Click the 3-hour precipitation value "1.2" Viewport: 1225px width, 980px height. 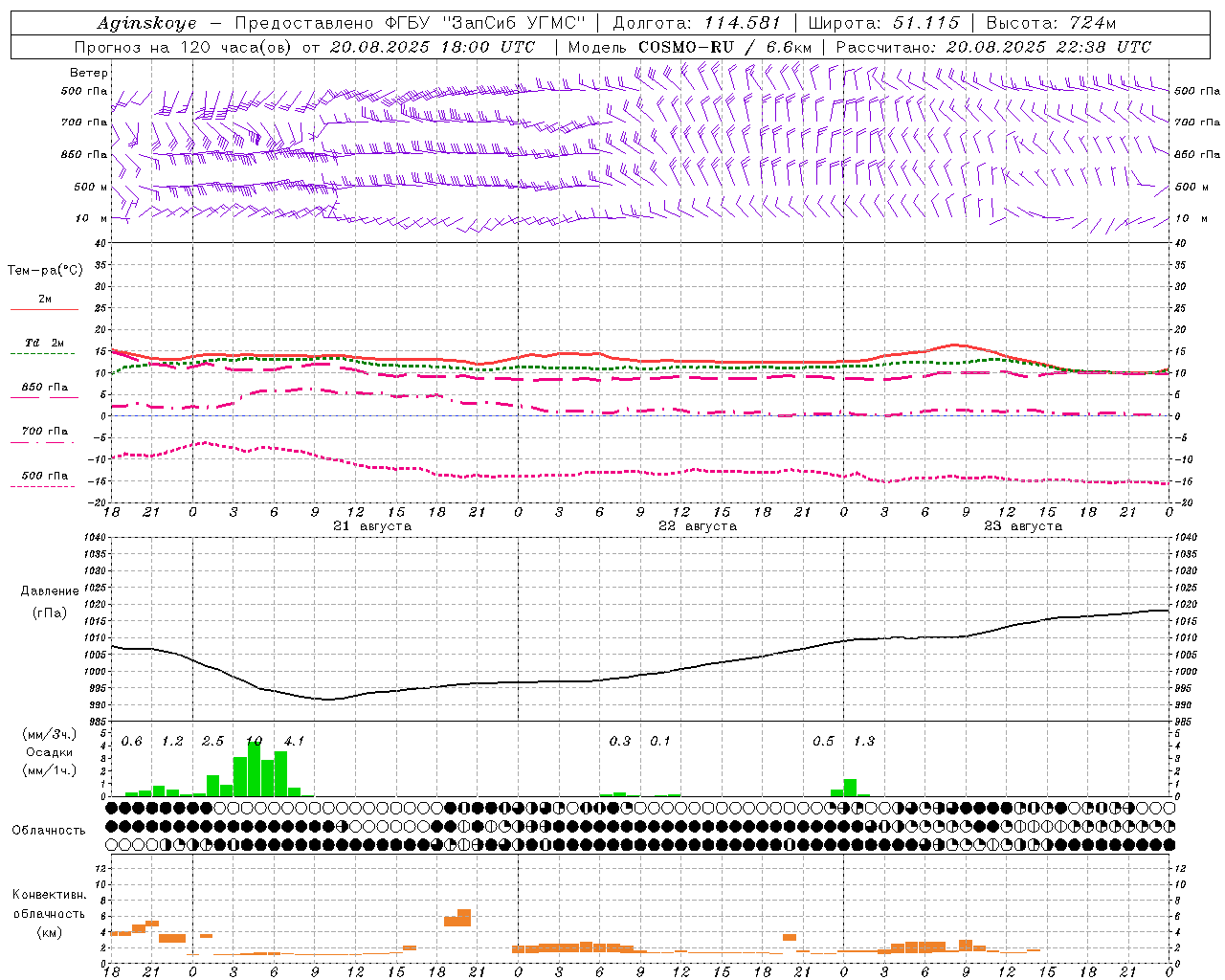(173, 742)
